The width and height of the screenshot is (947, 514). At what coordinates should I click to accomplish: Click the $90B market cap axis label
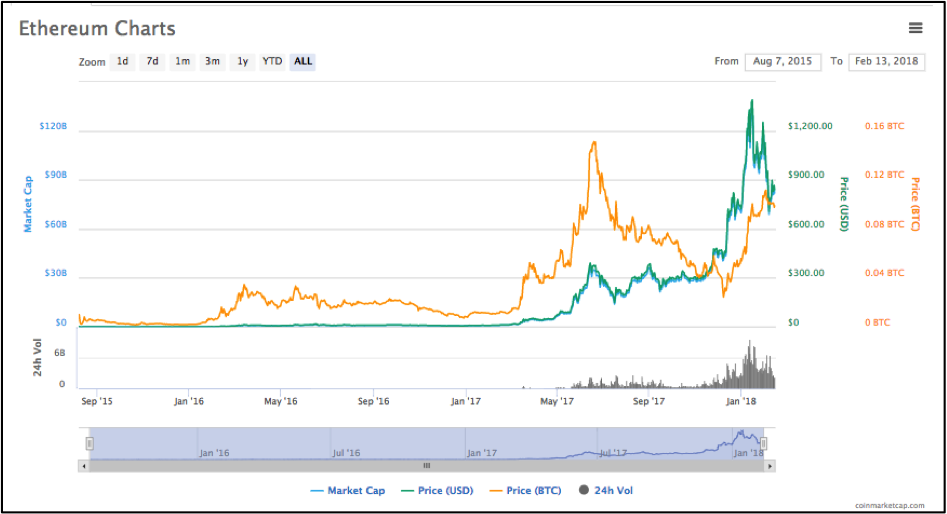[x=56, y=175]
